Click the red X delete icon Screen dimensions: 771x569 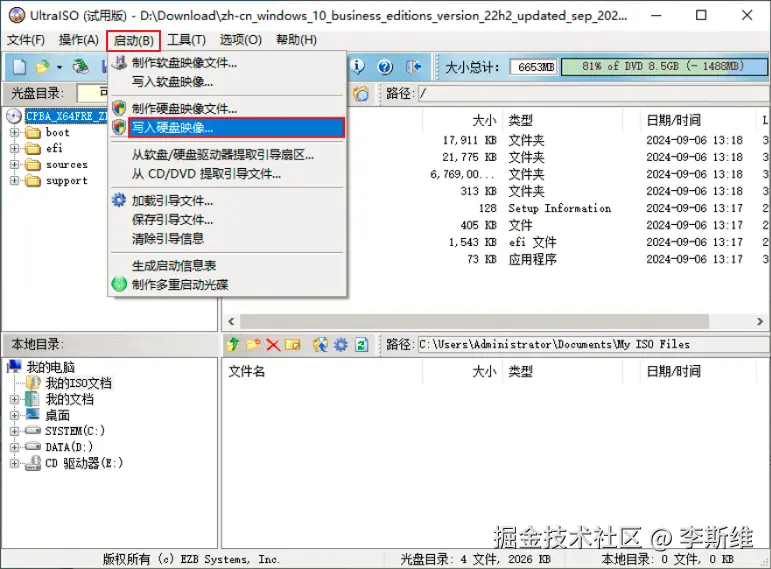click(x=273, y=345)
